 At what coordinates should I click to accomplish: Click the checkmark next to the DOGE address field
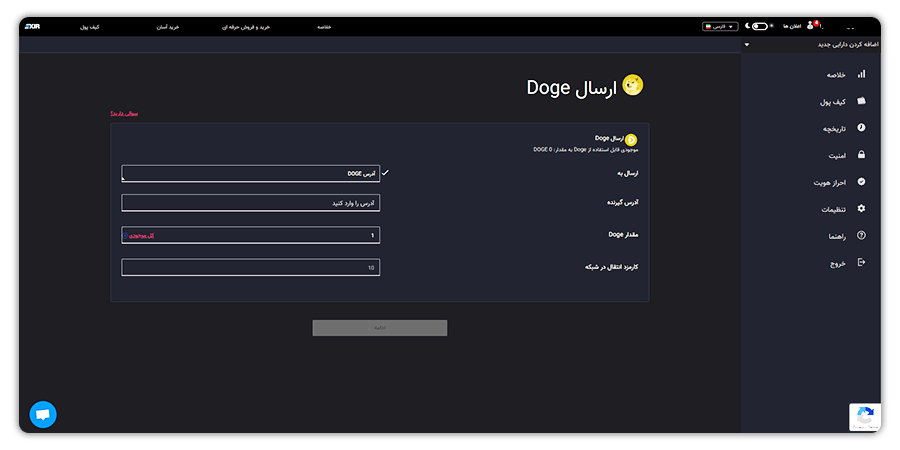385,173
